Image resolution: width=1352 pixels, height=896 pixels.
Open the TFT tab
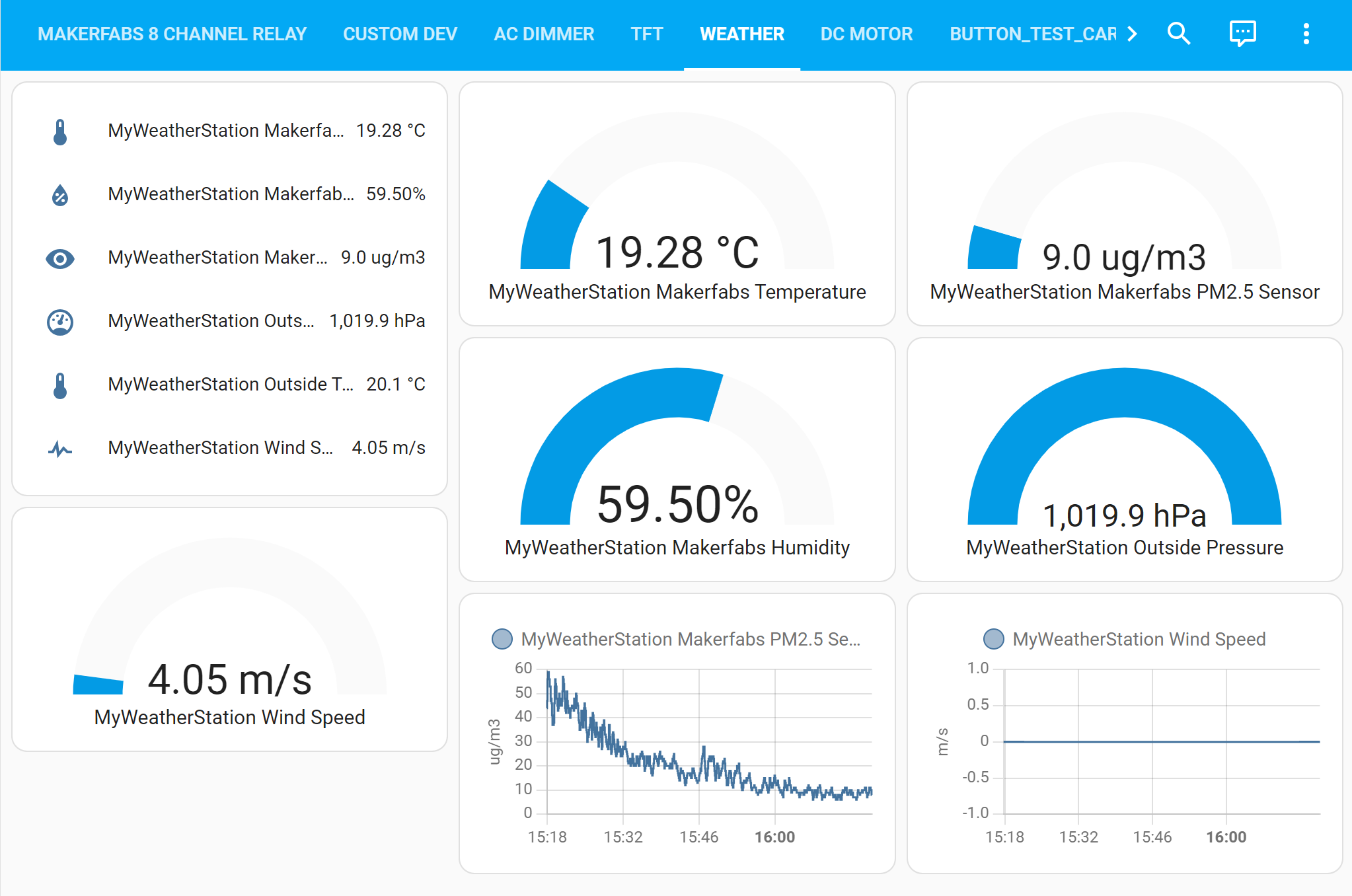(646, 34)
